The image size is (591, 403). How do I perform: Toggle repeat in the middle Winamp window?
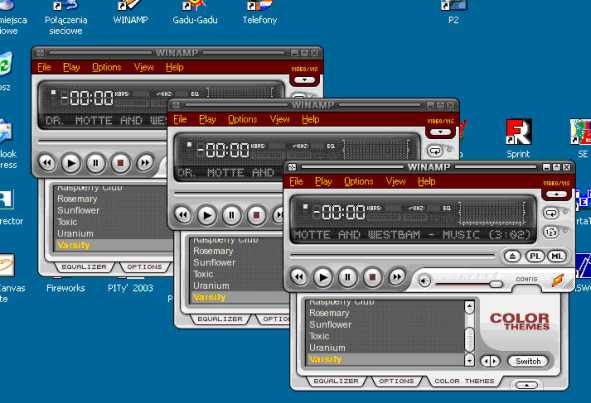[x=435, y=151]
